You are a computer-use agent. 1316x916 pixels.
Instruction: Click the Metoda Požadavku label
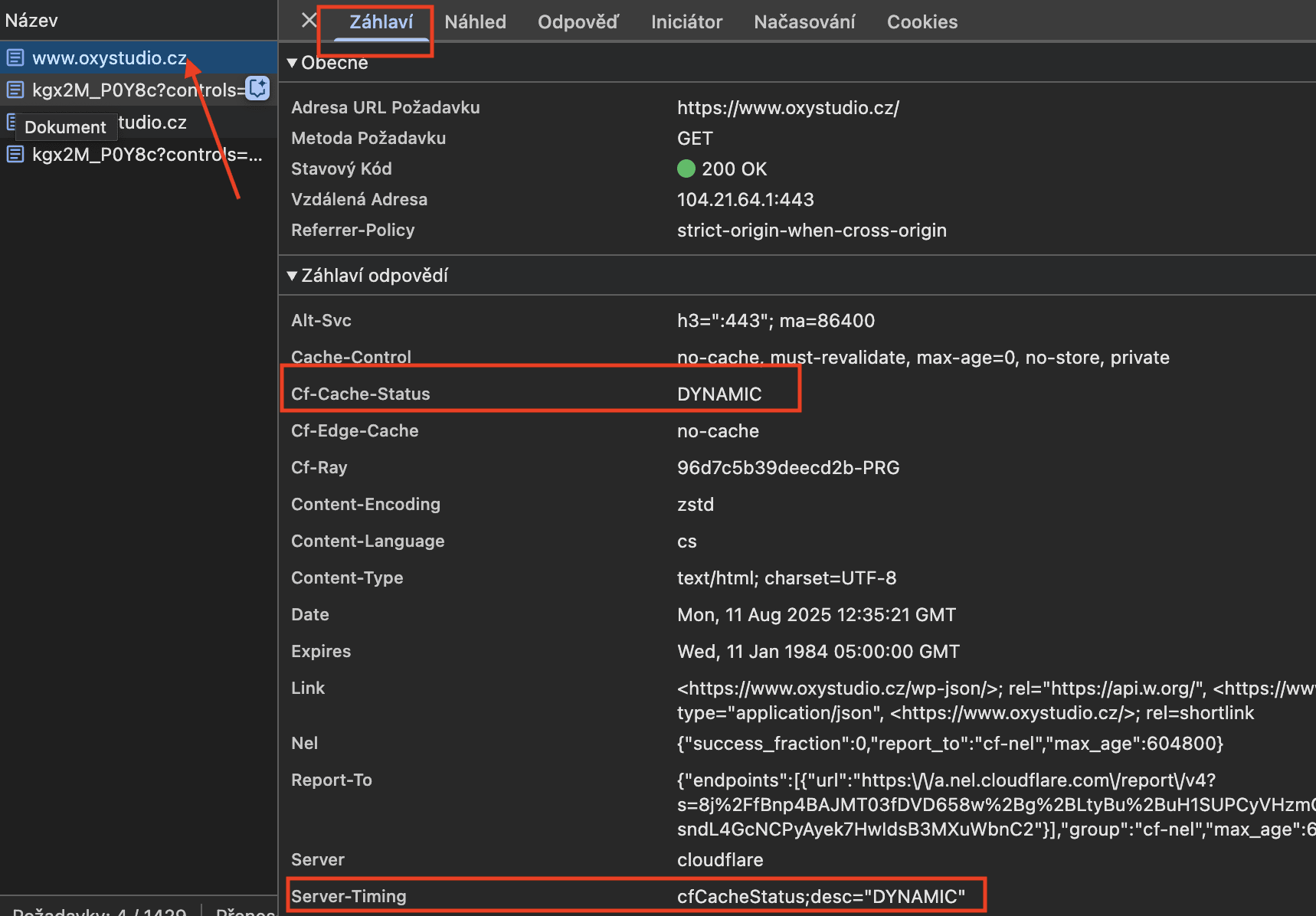click(x=368, y=139)
